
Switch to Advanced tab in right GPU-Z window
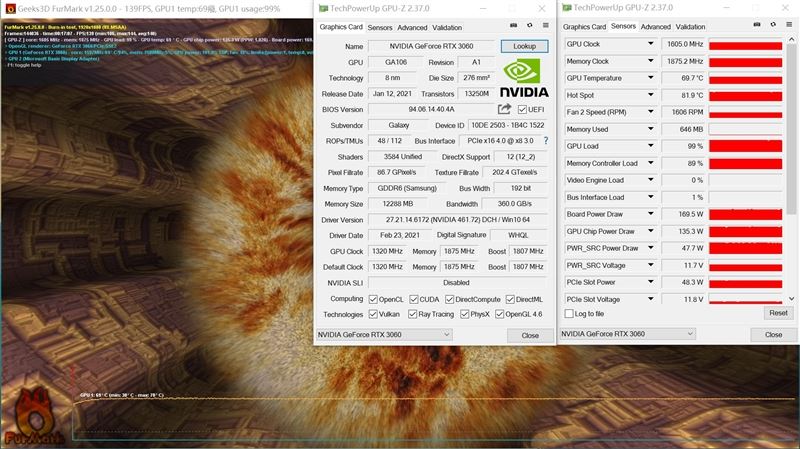656,27
